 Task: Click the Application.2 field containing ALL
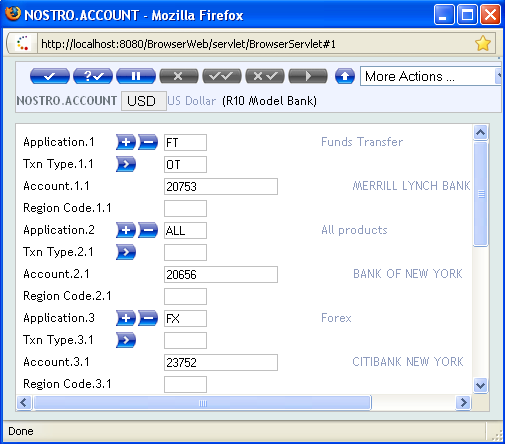coord(185,230)
